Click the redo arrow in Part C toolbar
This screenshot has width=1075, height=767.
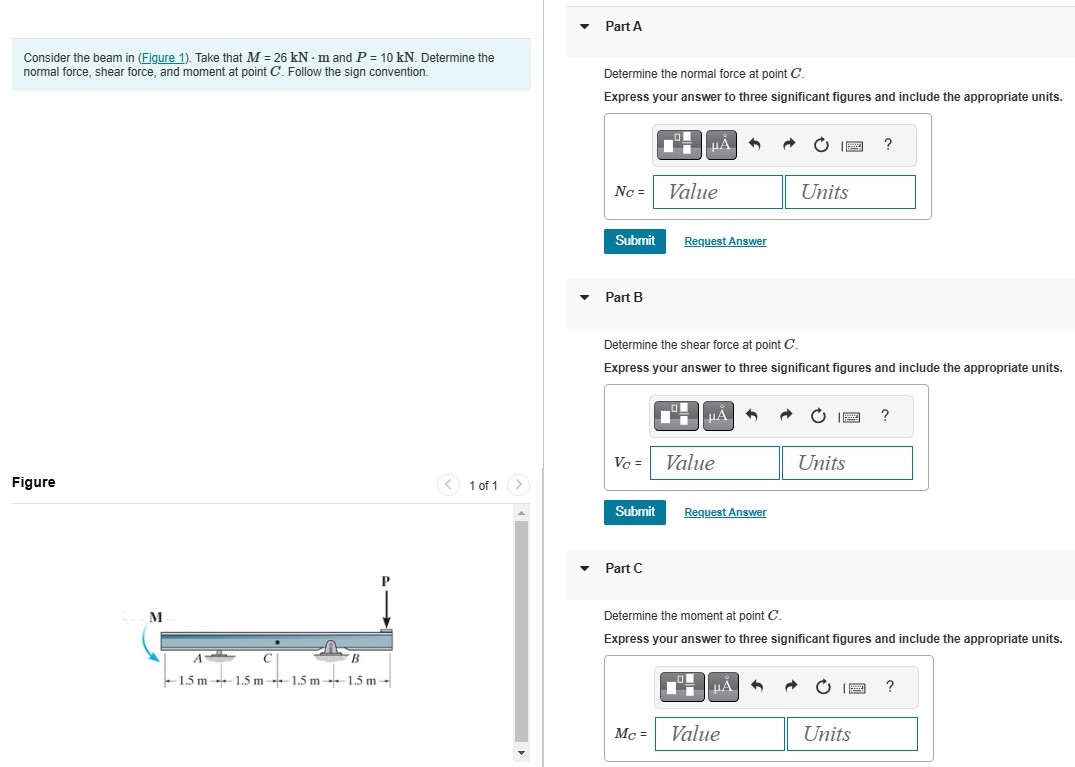(790, 686)
